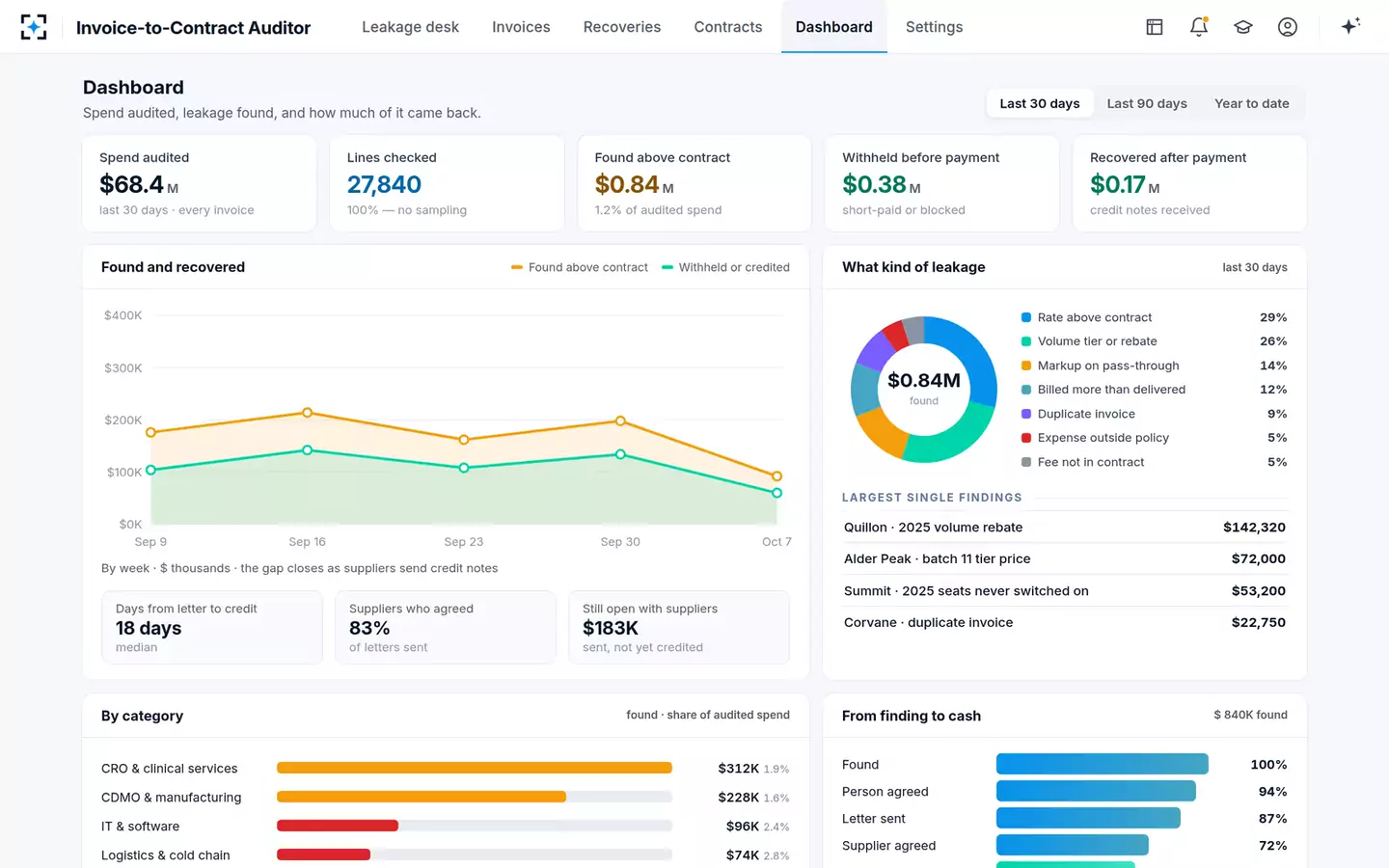Click the Duplicate invoice purple swatch
The height and width of the screenshot is (868, 1389).
click(1026, 414)
